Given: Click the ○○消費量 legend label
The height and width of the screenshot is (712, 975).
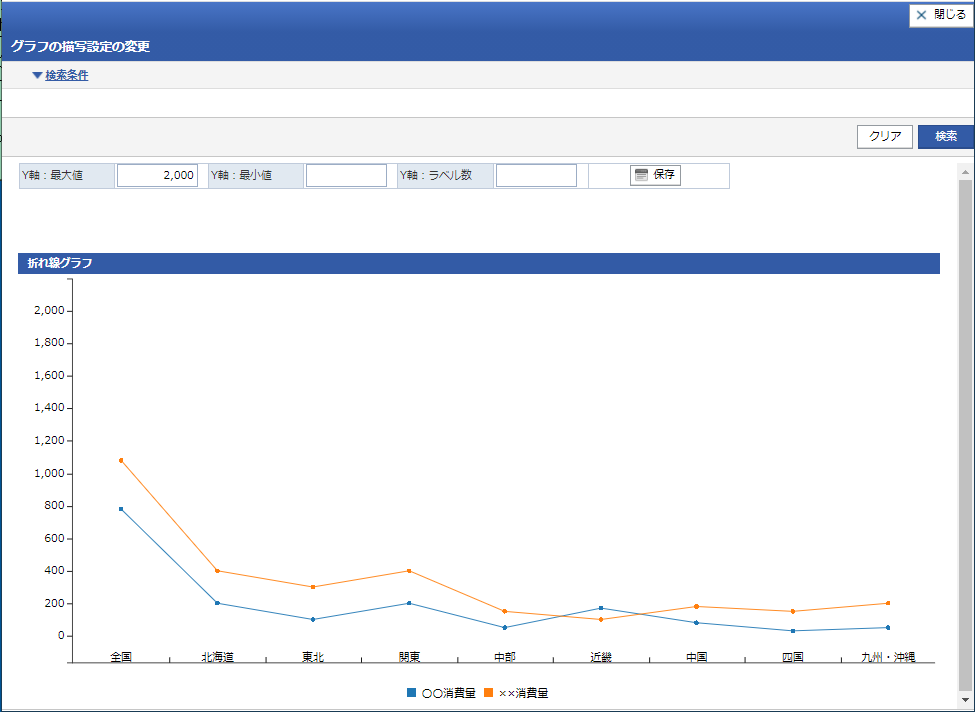Looking at the screenshot, I should click(448, 693).
